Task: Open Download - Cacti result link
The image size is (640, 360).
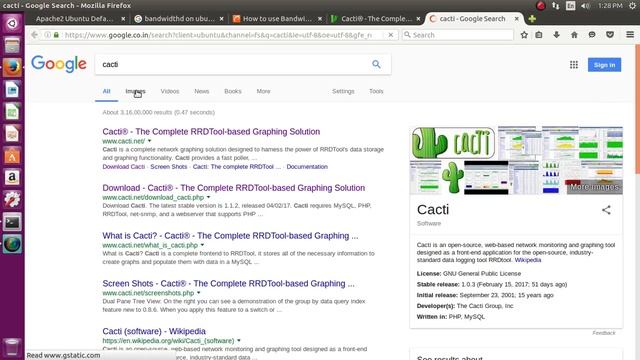Action: [x=233, y=188]
